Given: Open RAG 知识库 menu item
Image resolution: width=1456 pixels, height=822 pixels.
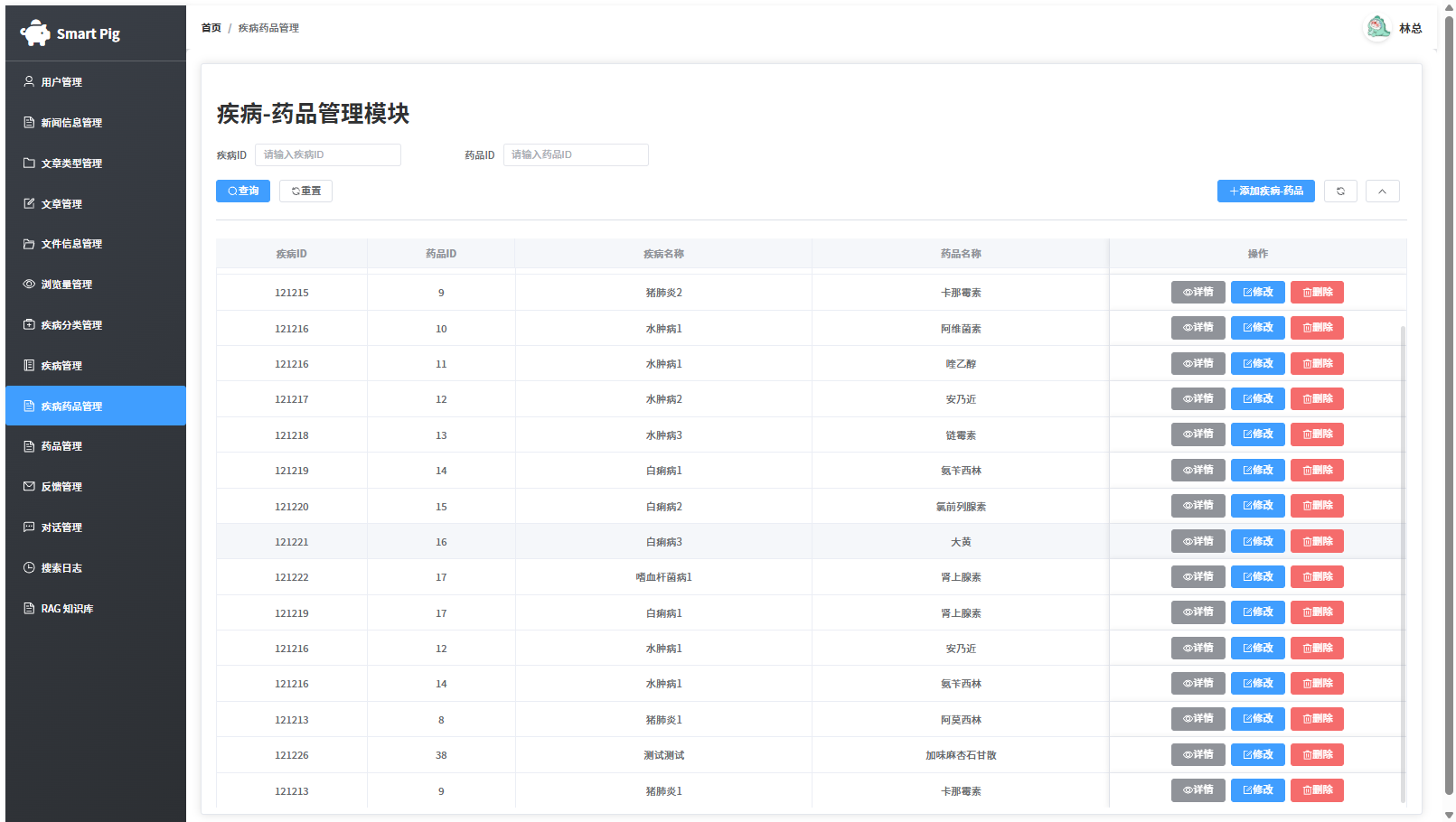Looking at the screenshot, I should (96, 608).
